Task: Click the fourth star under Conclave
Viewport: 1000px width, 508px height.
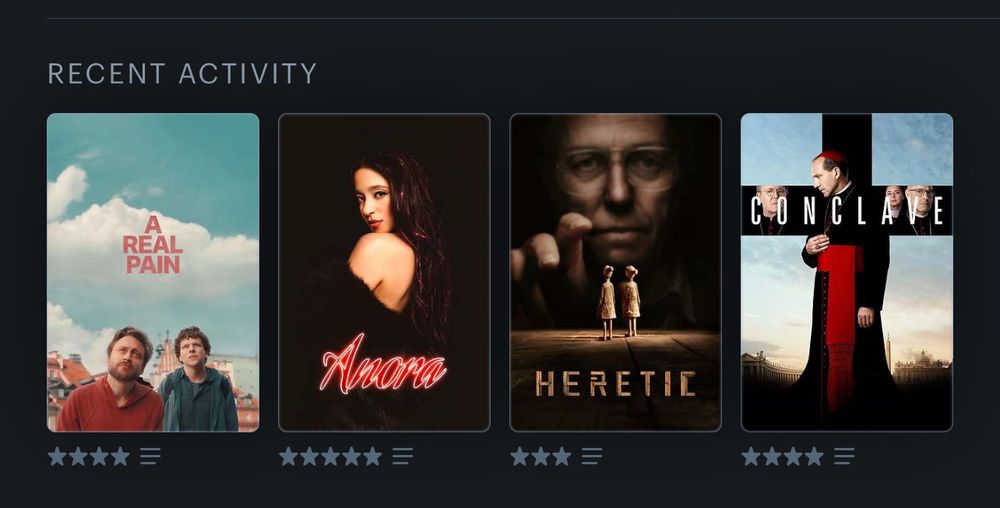Action: (814, 456)
